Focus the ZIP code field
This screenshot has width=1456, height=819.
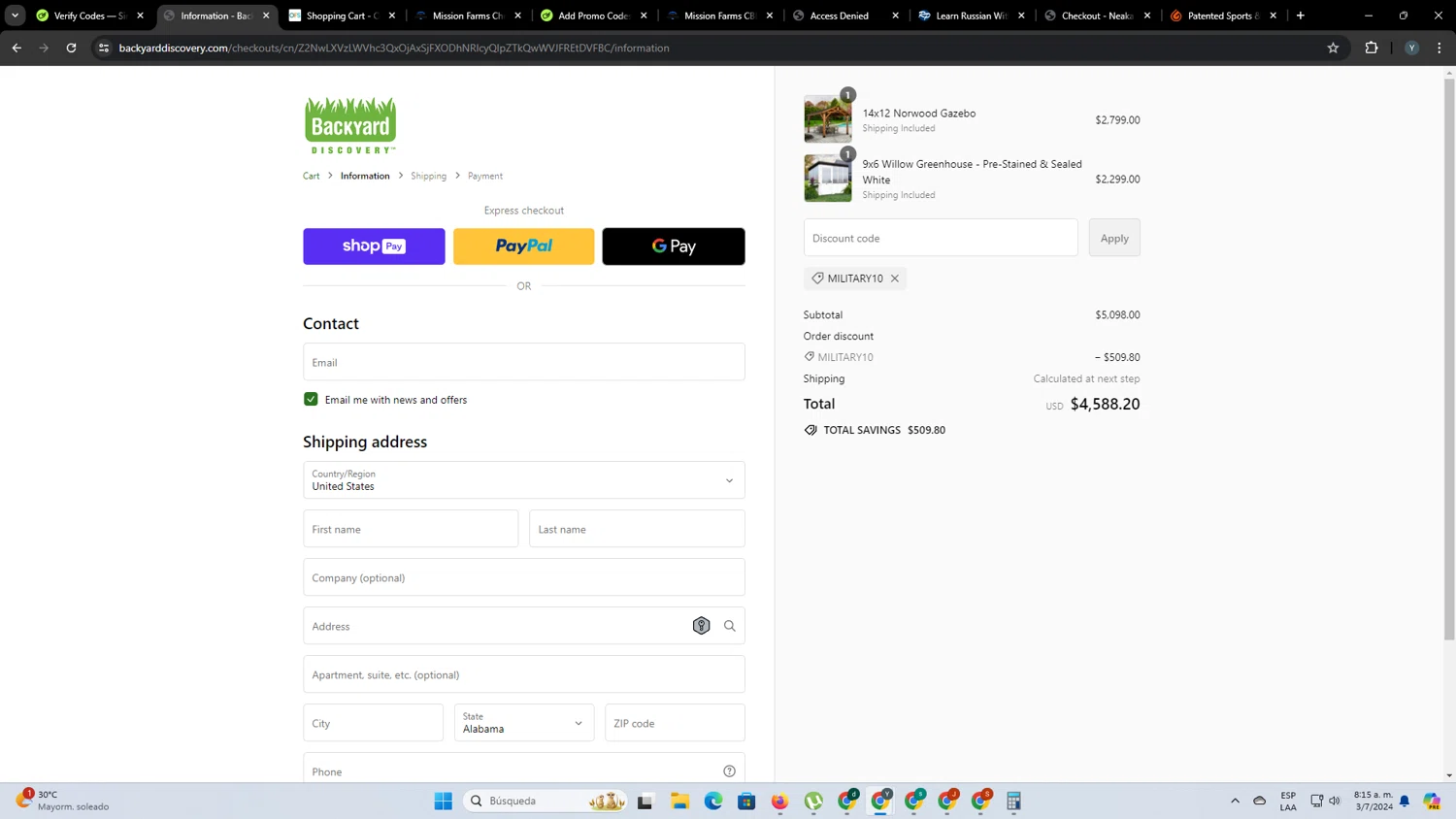click(x=675, y=723)
